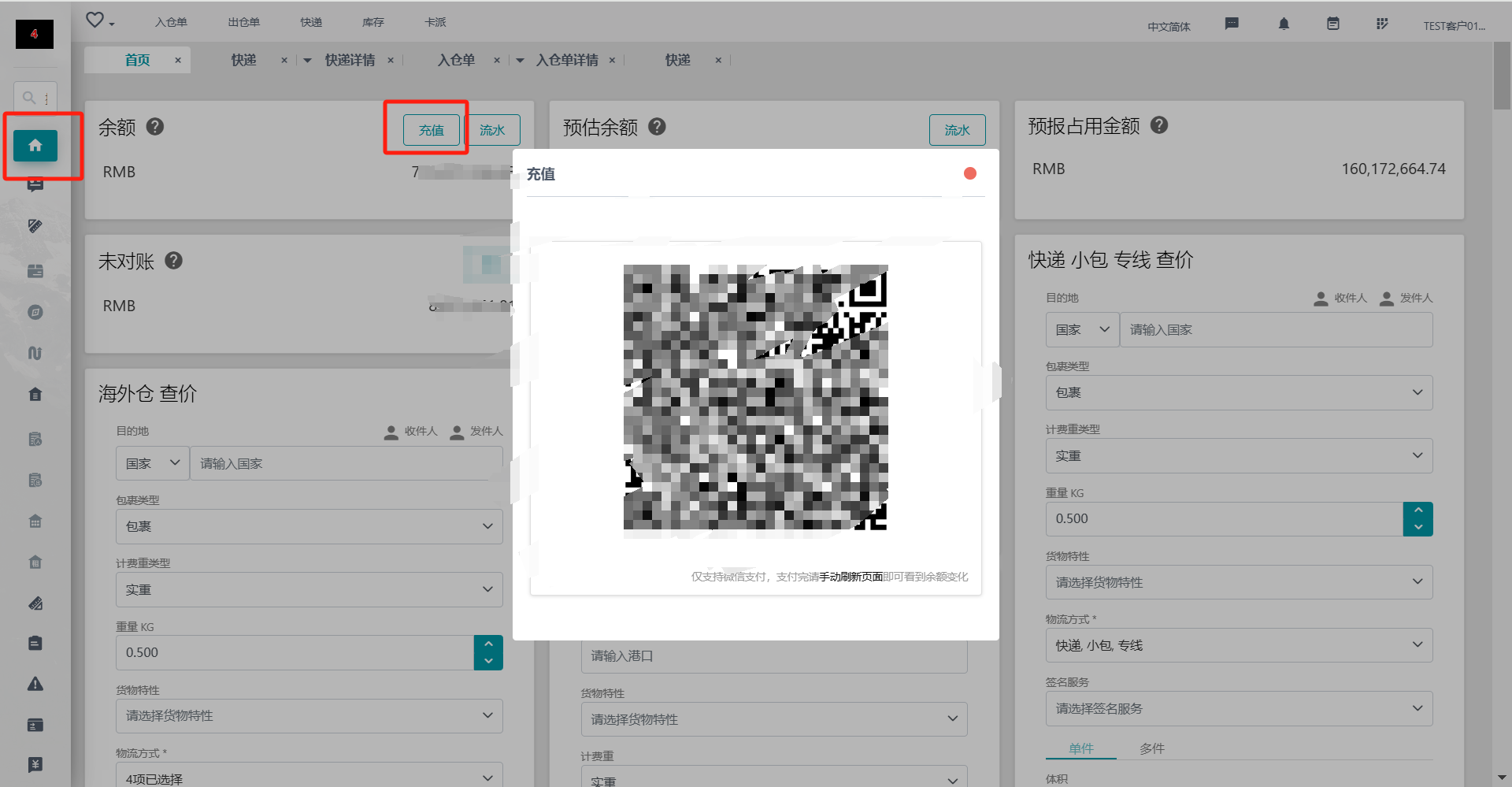1512x787 pixels.
Task: Open the 快递 top menu
Action: point(311,22)
